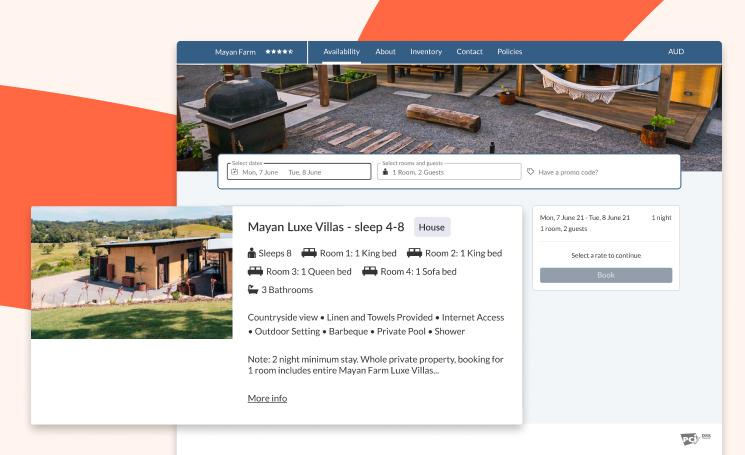Open the AUD currency selector

tap(676, 52)
